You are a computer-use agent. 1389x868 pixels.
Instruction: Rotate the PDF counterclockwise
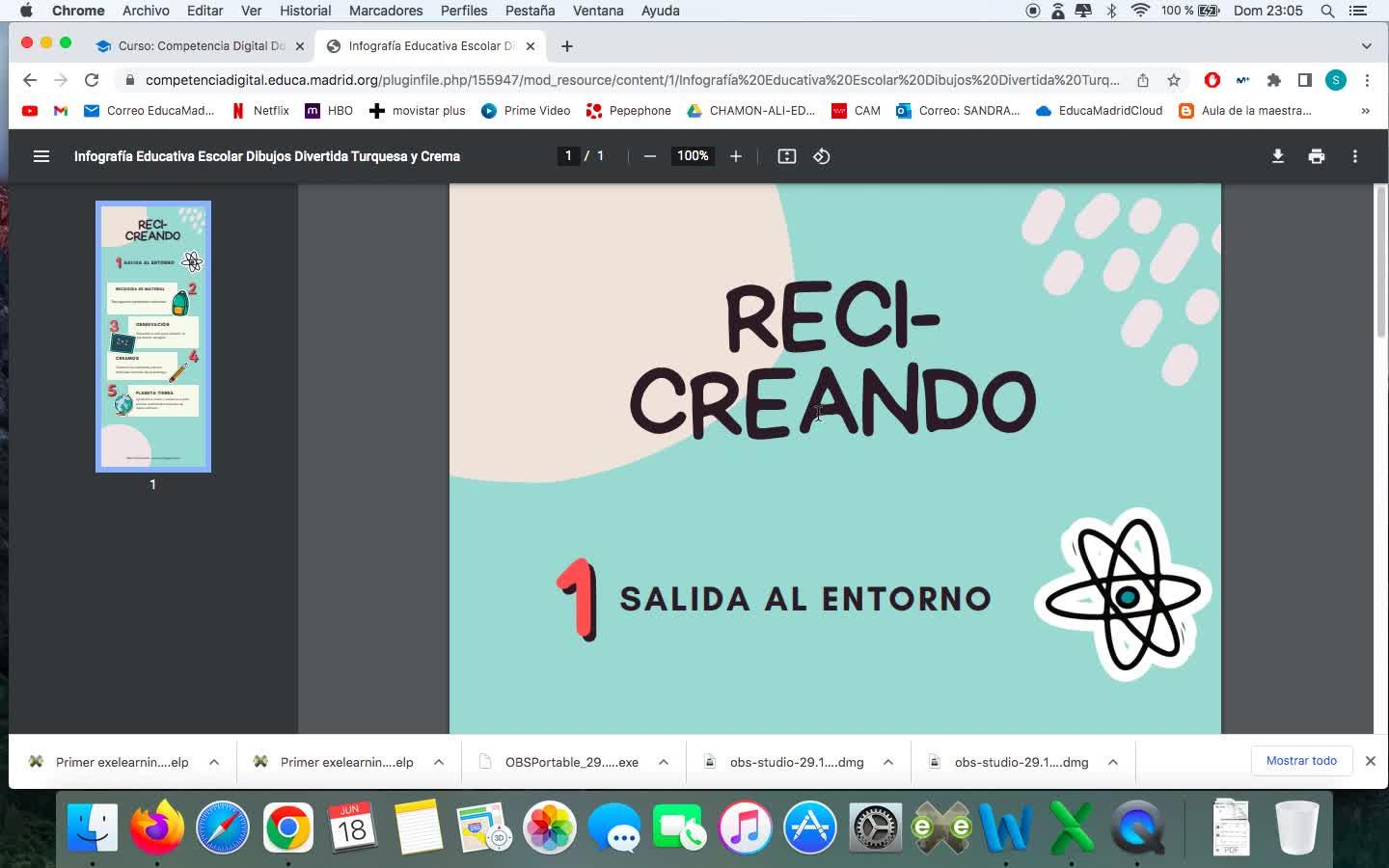(822, 156)
